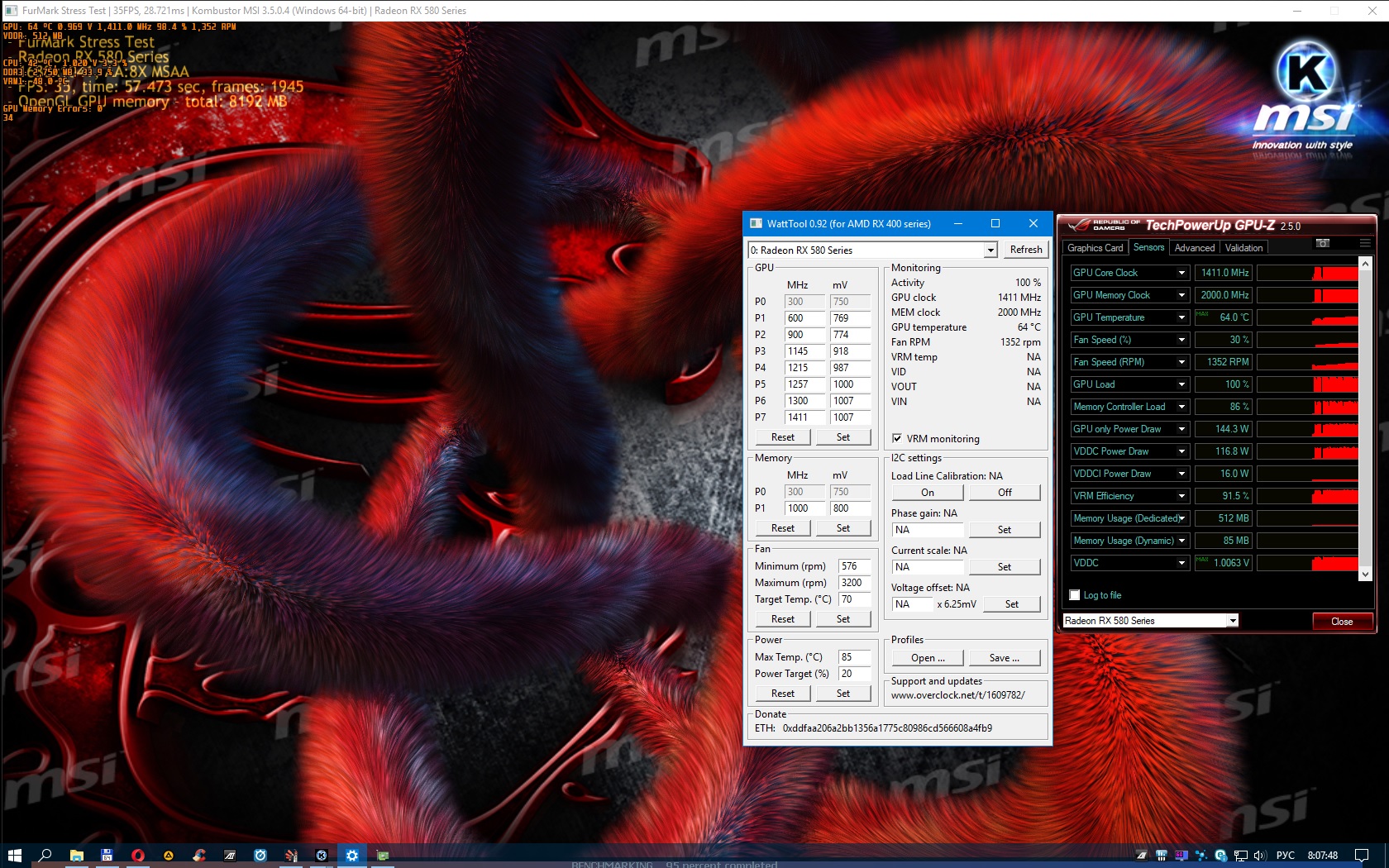Image resolution: width=1389 pixels, height=868 pixels.
Task: Expand GPU Load sensor dropdown
Action: point(1182,384)
